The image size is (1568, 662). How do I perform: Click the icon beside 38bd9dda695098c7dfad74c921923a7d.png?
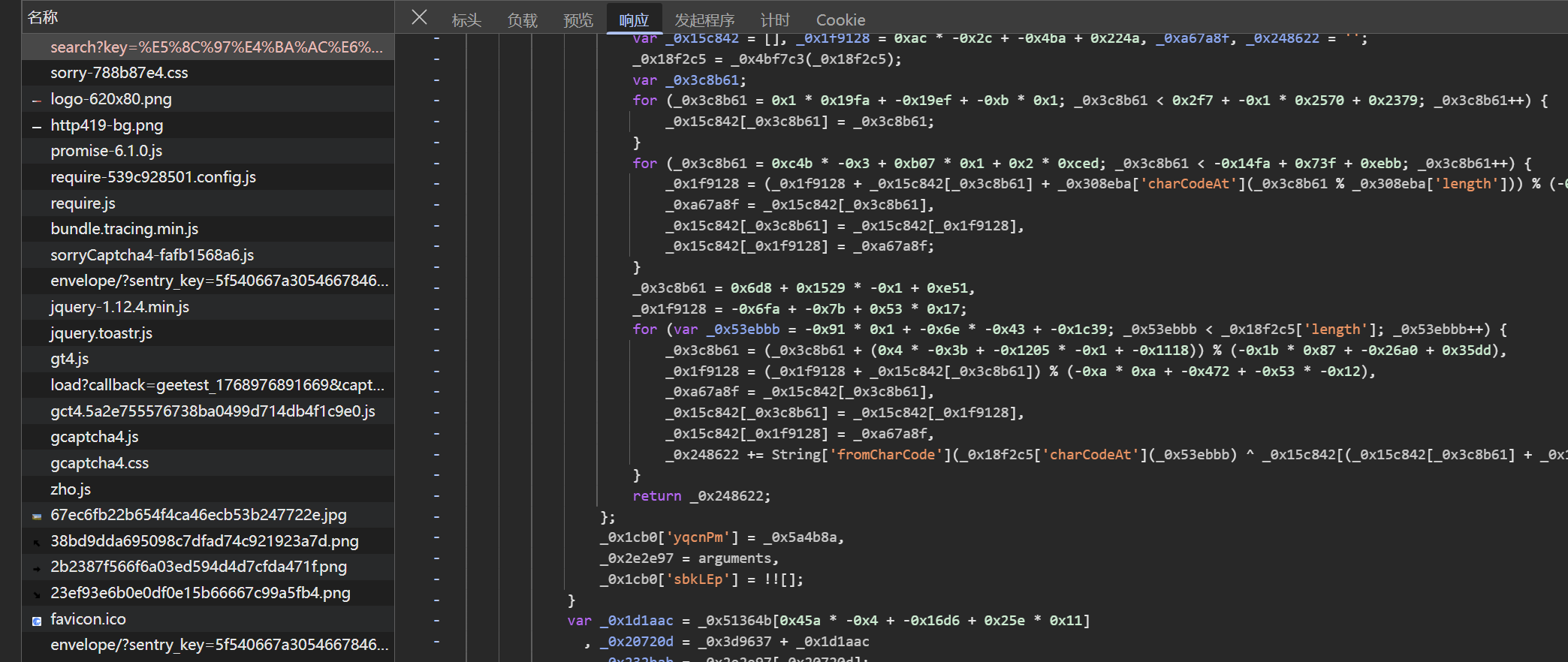37,542
